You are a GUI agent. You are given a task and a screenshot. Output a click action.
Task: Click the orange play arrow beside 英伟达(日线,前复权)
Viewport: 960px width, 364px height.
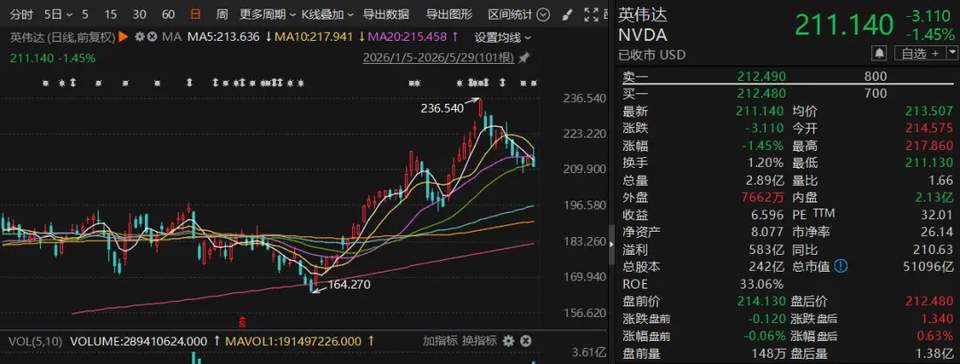coord(123,37)
